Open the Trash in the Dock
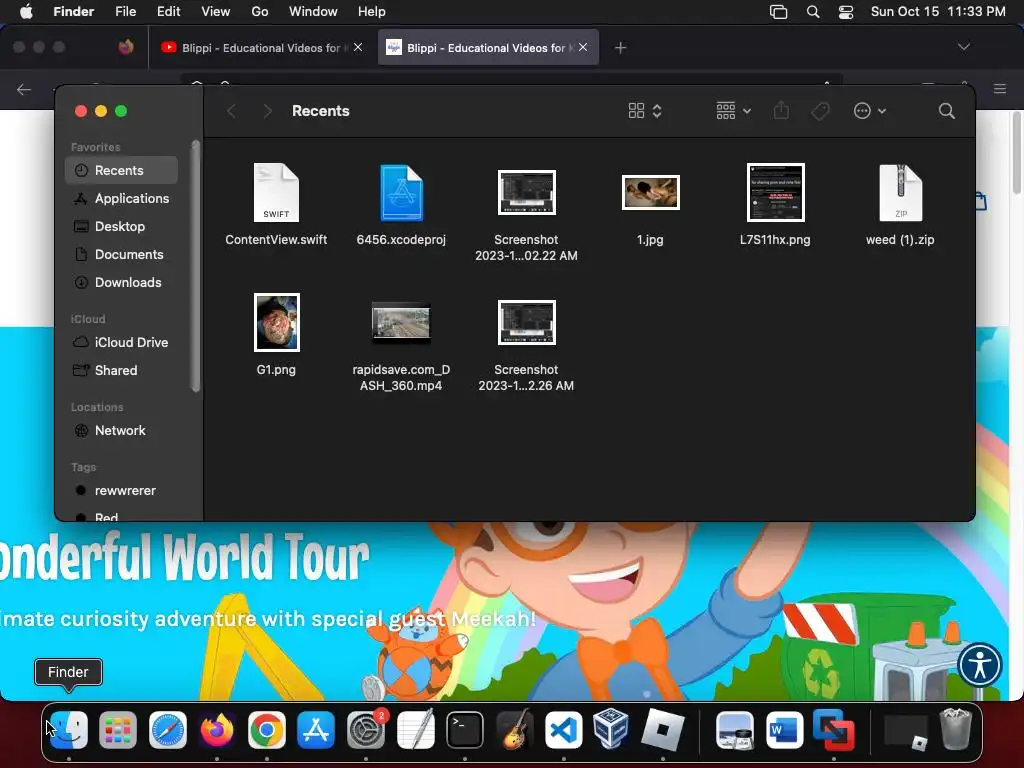Image resolution: width=1024 pixels, height=768 pixels. click(955, 729)
